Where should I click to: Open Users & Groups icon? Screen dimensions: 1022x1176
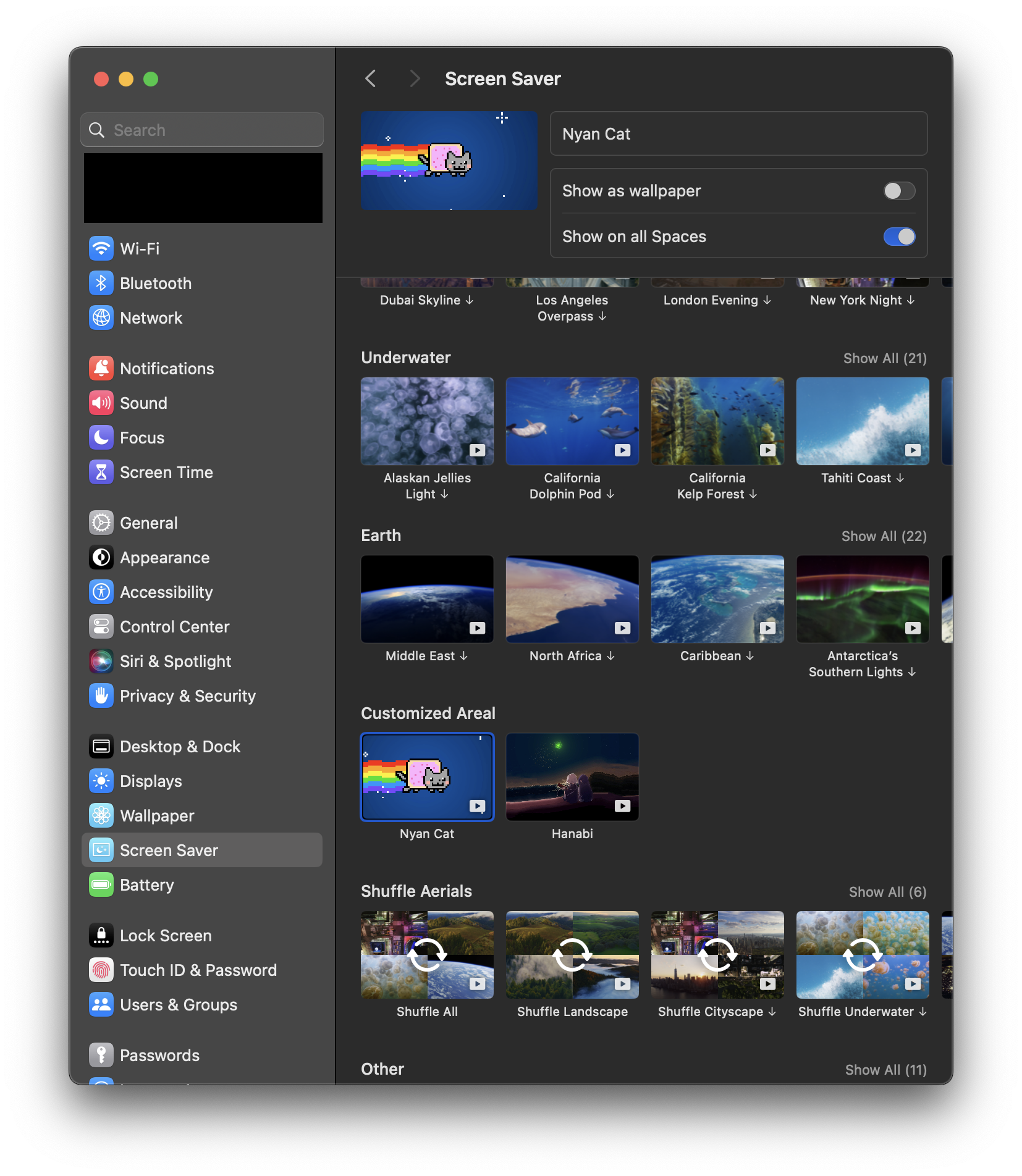pos(101,1005)
